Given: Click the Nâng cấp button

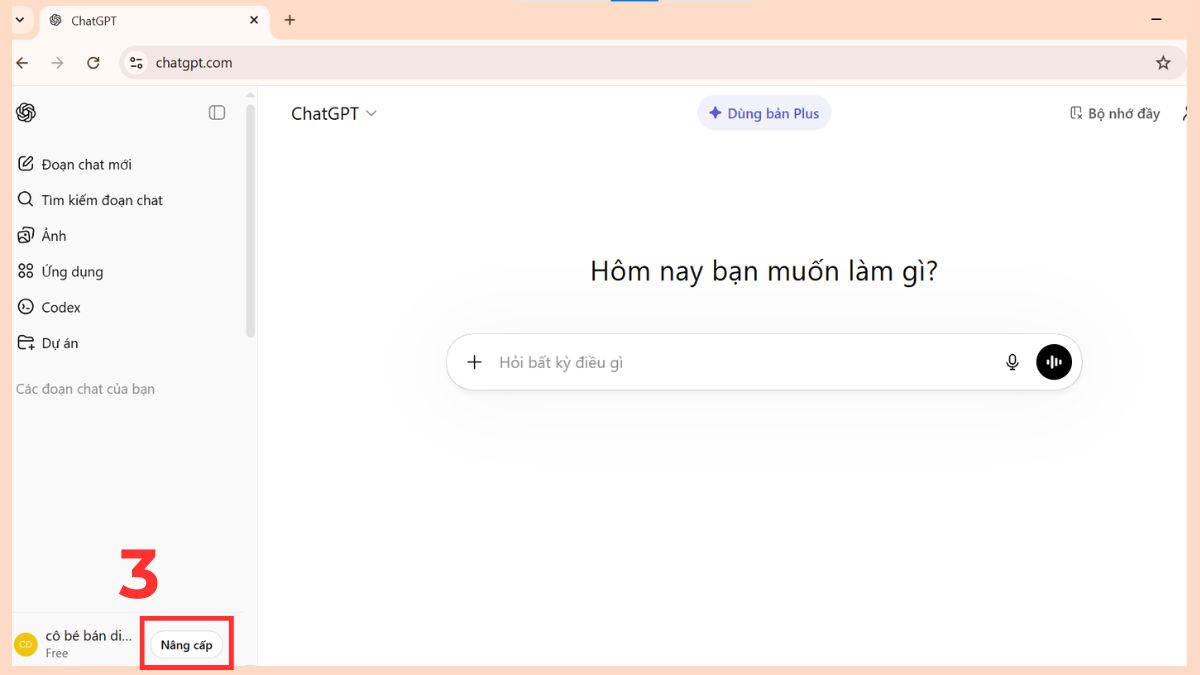Looking at the screenshot, I should click(186, 644).
